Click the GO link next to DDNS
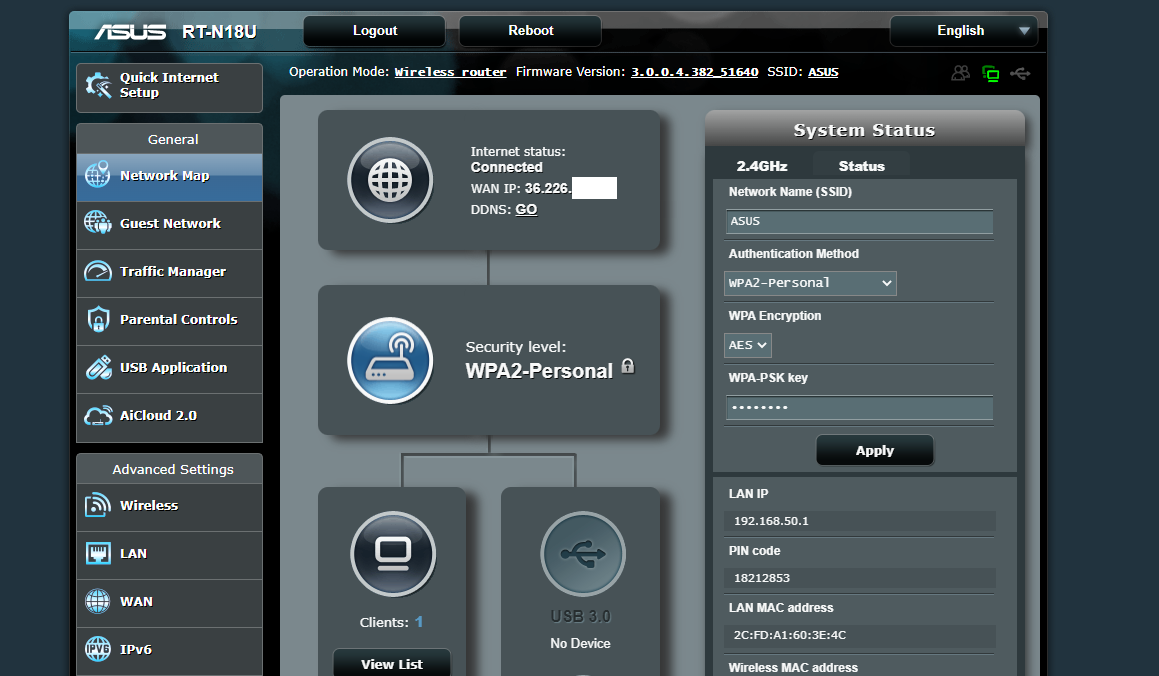 [x=526, y=210]
